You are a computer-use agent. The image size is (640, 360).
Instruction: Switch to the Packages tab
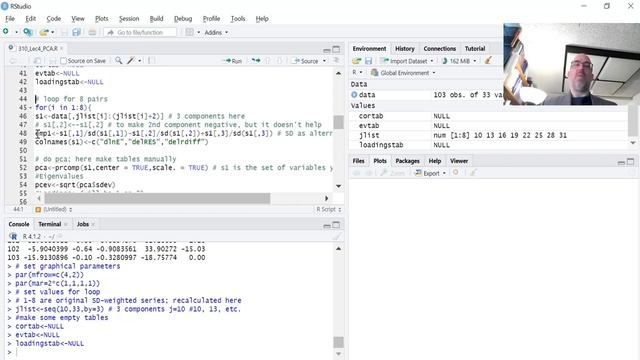pyautogui.click(x=407, y=161)
